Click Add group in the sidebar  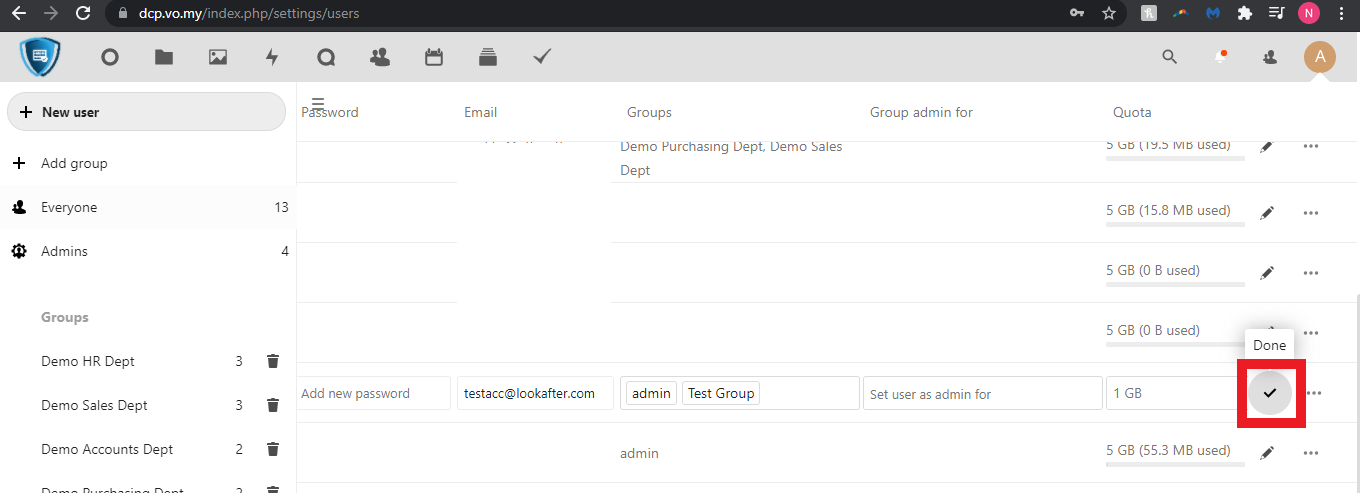click(74, 163)
